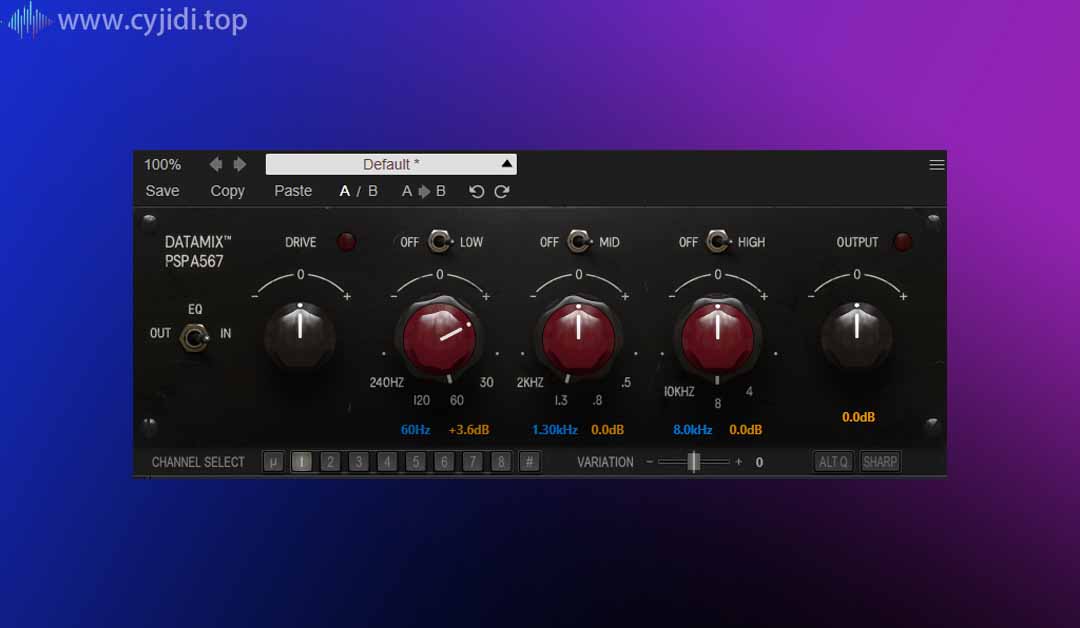Click the DATAMIX PSP A567 logo
1080x628 pixels.
[197, 251]
